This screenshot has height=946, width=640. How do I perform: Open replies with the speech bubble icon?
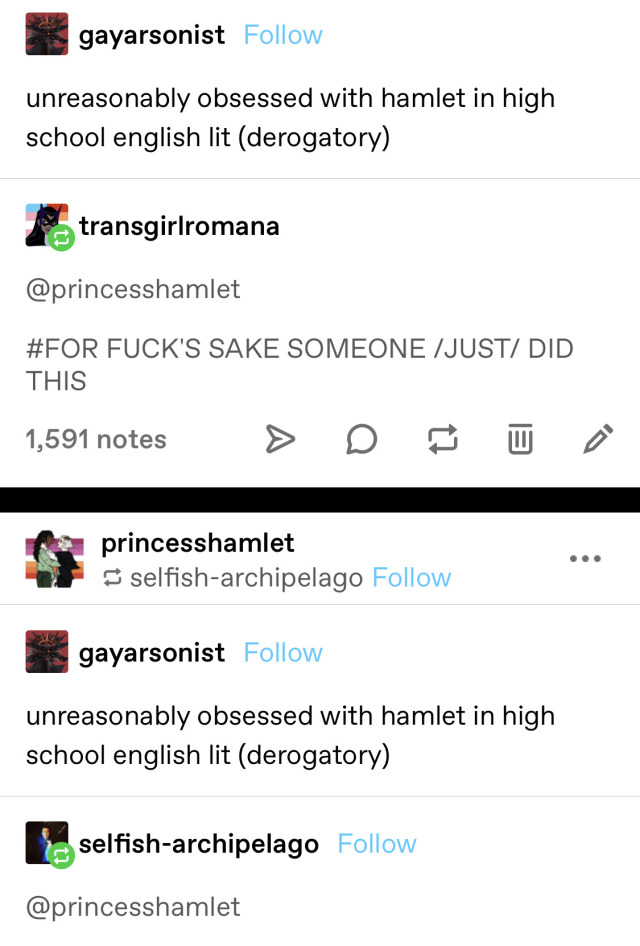(361, 439)
